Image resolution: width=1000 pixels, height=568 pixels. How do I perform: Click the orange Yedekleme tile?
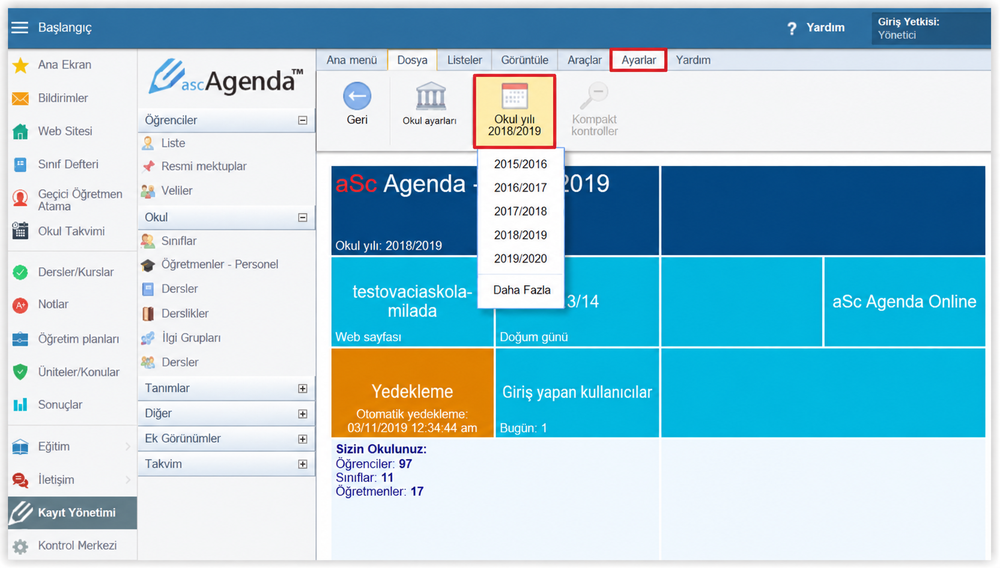pyautogui.click(x=412, y=392)
